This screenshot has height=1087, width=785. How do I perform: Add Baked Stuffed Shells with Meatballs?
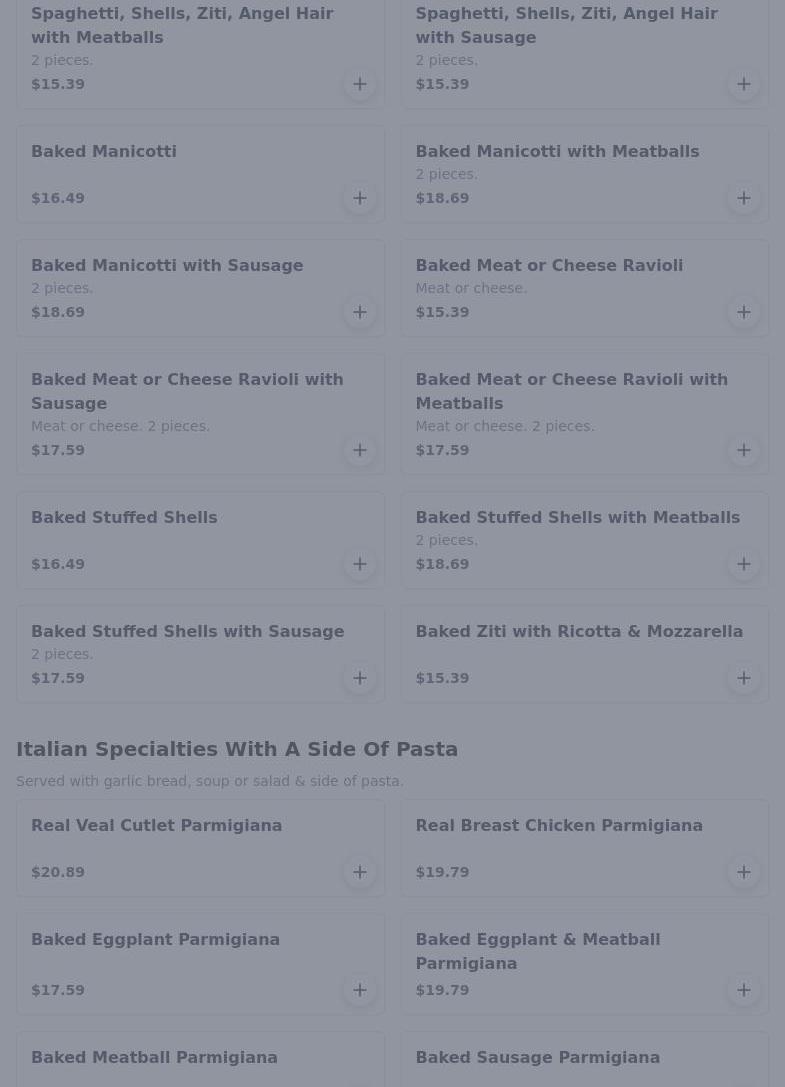tap(743, 564)
